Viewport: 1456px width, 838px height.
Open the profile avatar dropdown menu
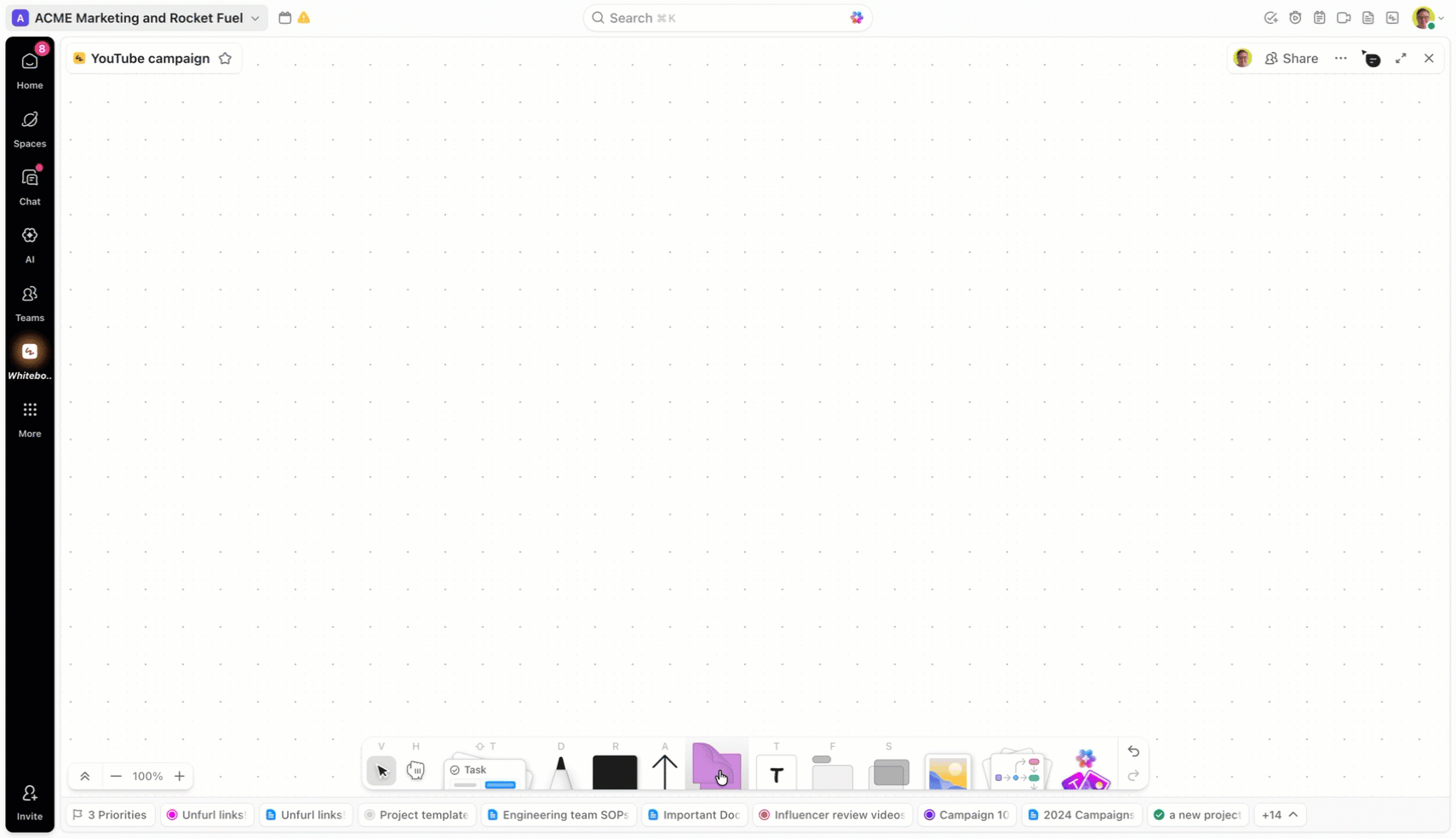point(1429,17)
